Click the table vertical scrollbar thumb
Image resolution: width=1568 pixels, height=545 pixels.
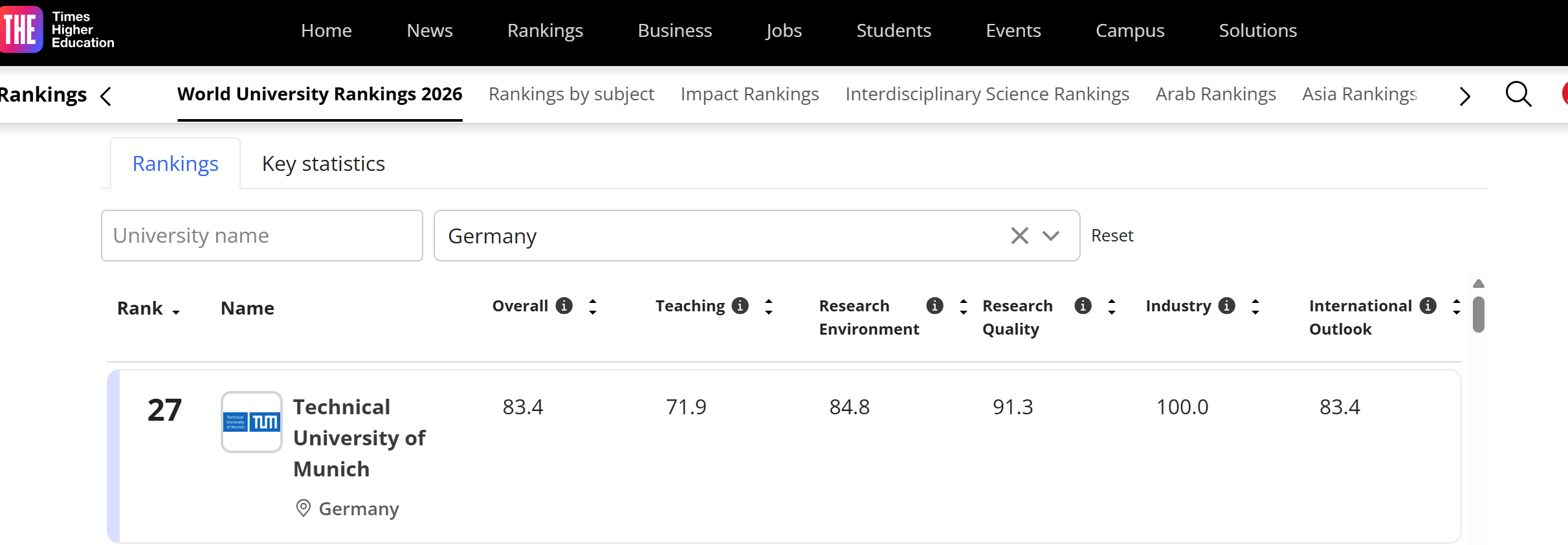click(x=1479, y=315)
